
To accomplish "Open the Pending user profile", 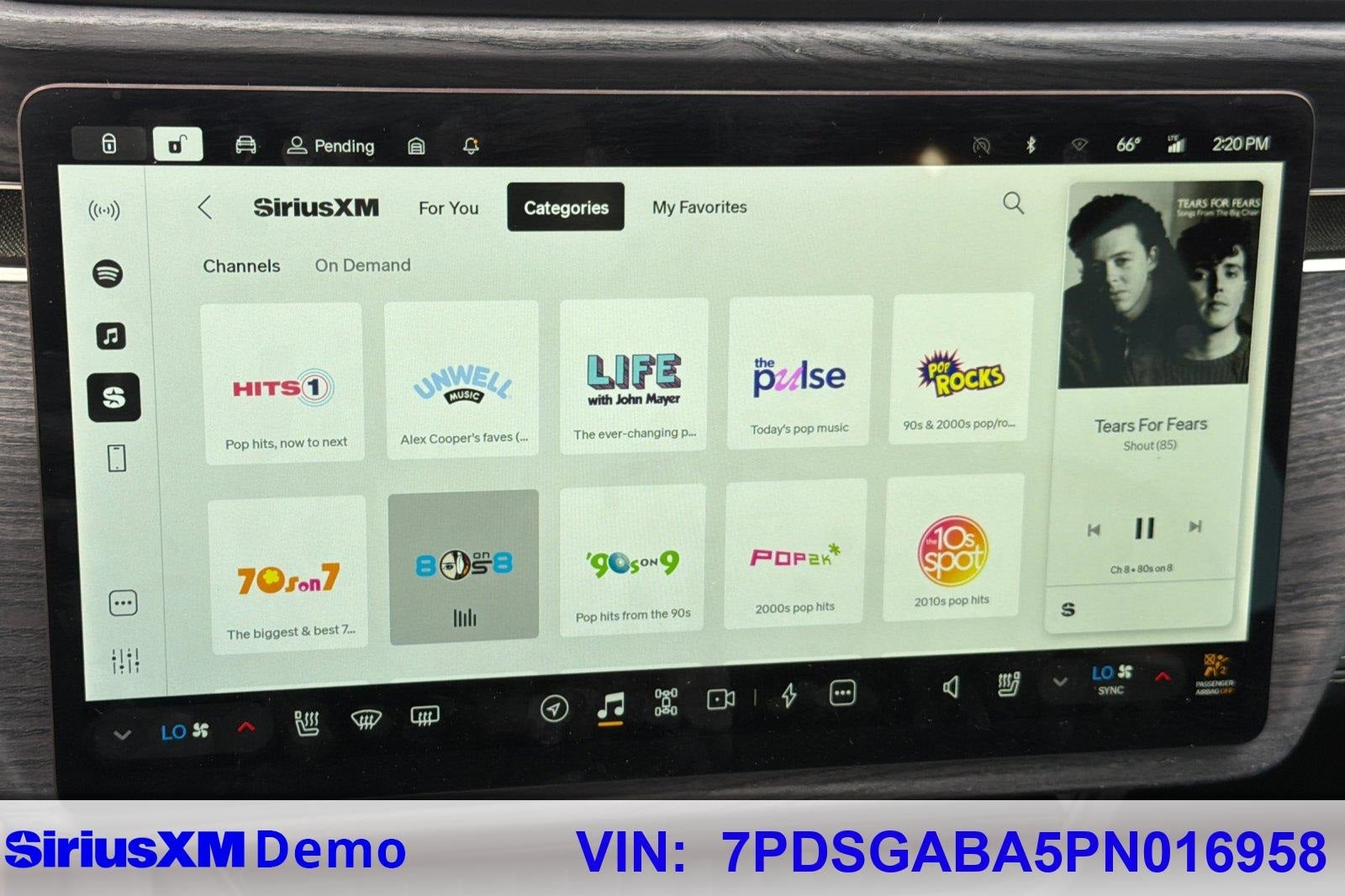I will pyautogui.click(x=330, y=146).
